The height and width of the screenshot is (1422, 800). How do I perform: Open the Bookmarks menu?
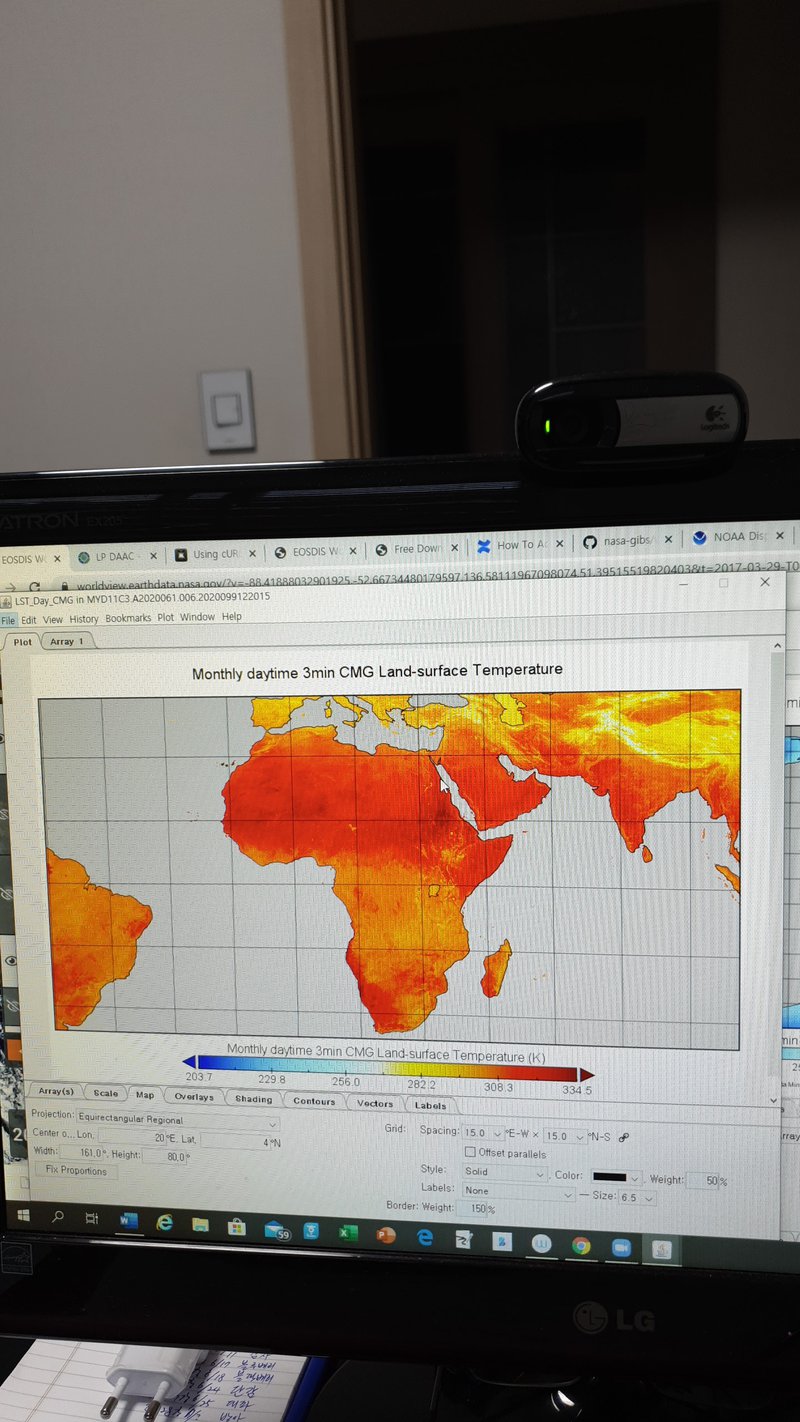[127, 618]
